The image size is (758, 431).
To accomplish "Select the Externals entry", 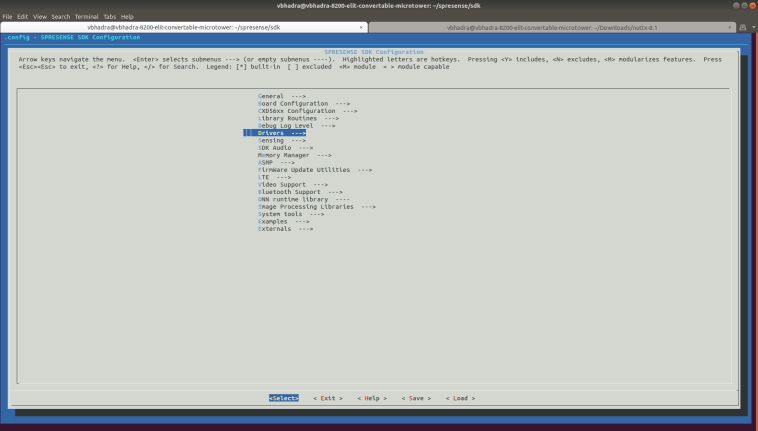I will pos(285,229).
